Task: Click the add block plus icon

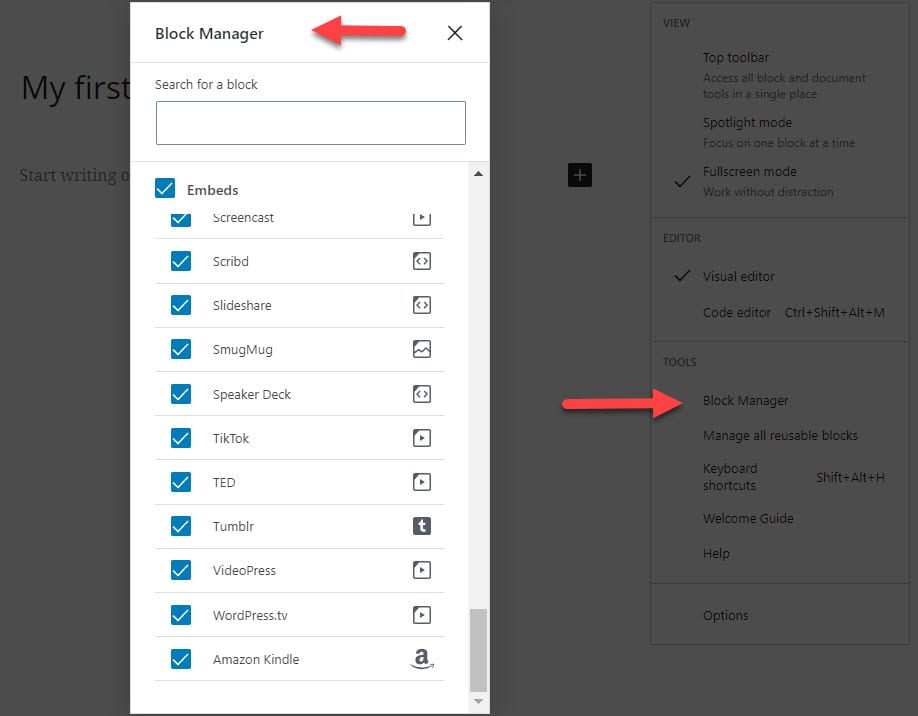Action: [x=579, y=174]
